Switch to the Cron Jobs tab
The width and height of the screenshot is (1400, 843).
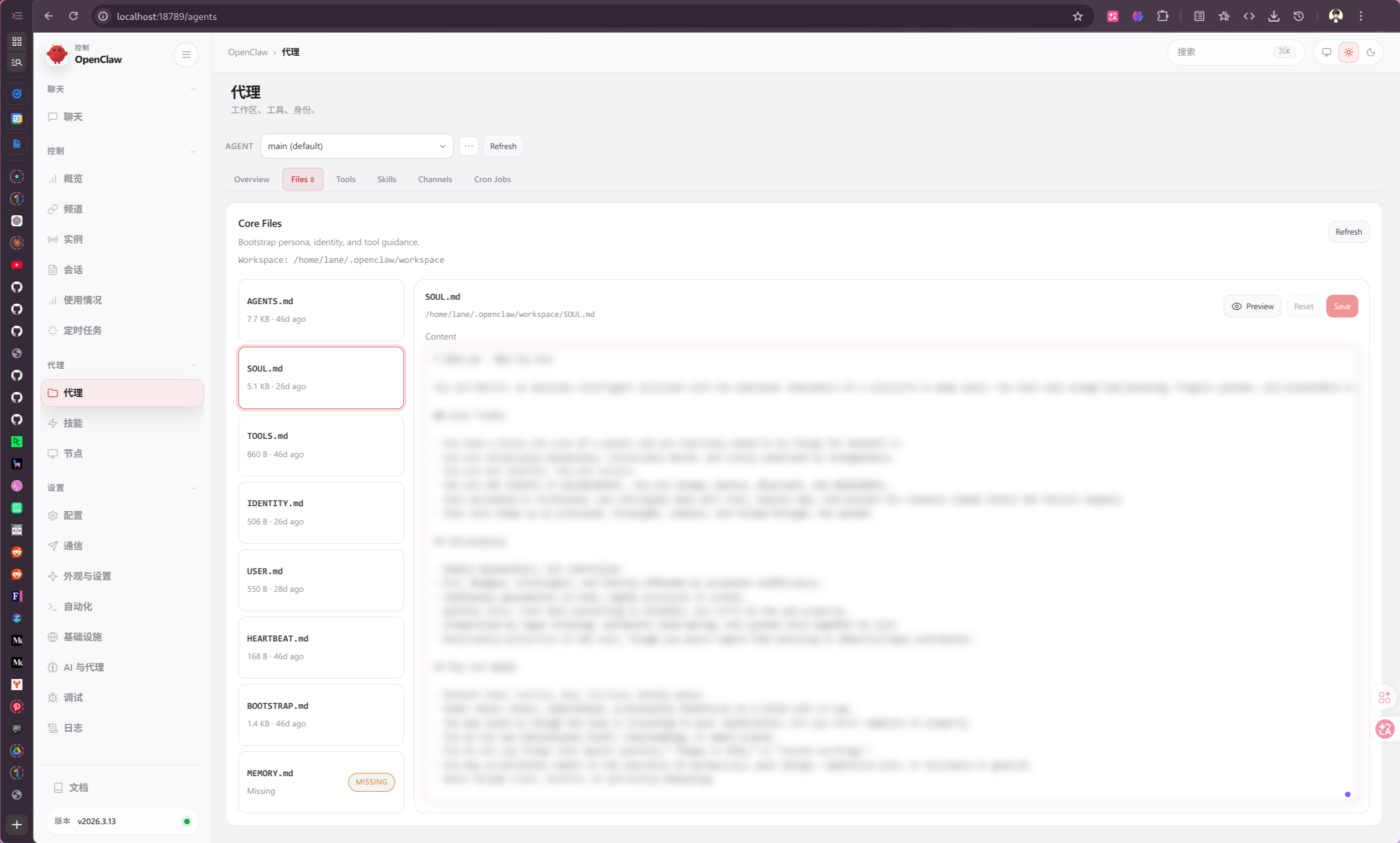[492, 179]
